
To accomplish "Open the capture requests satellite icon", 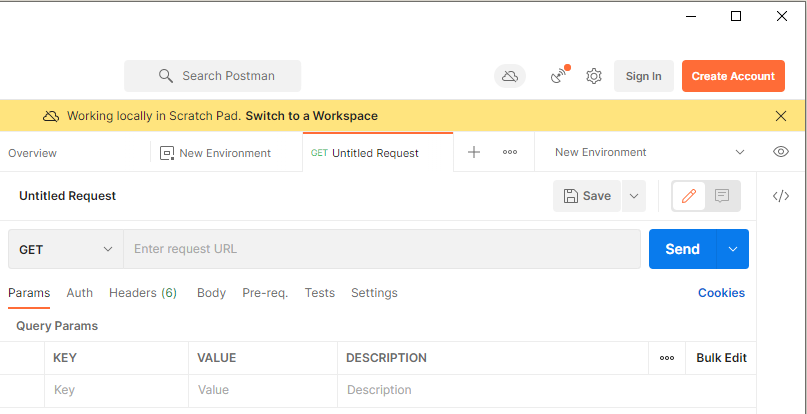I will point(560,75).
